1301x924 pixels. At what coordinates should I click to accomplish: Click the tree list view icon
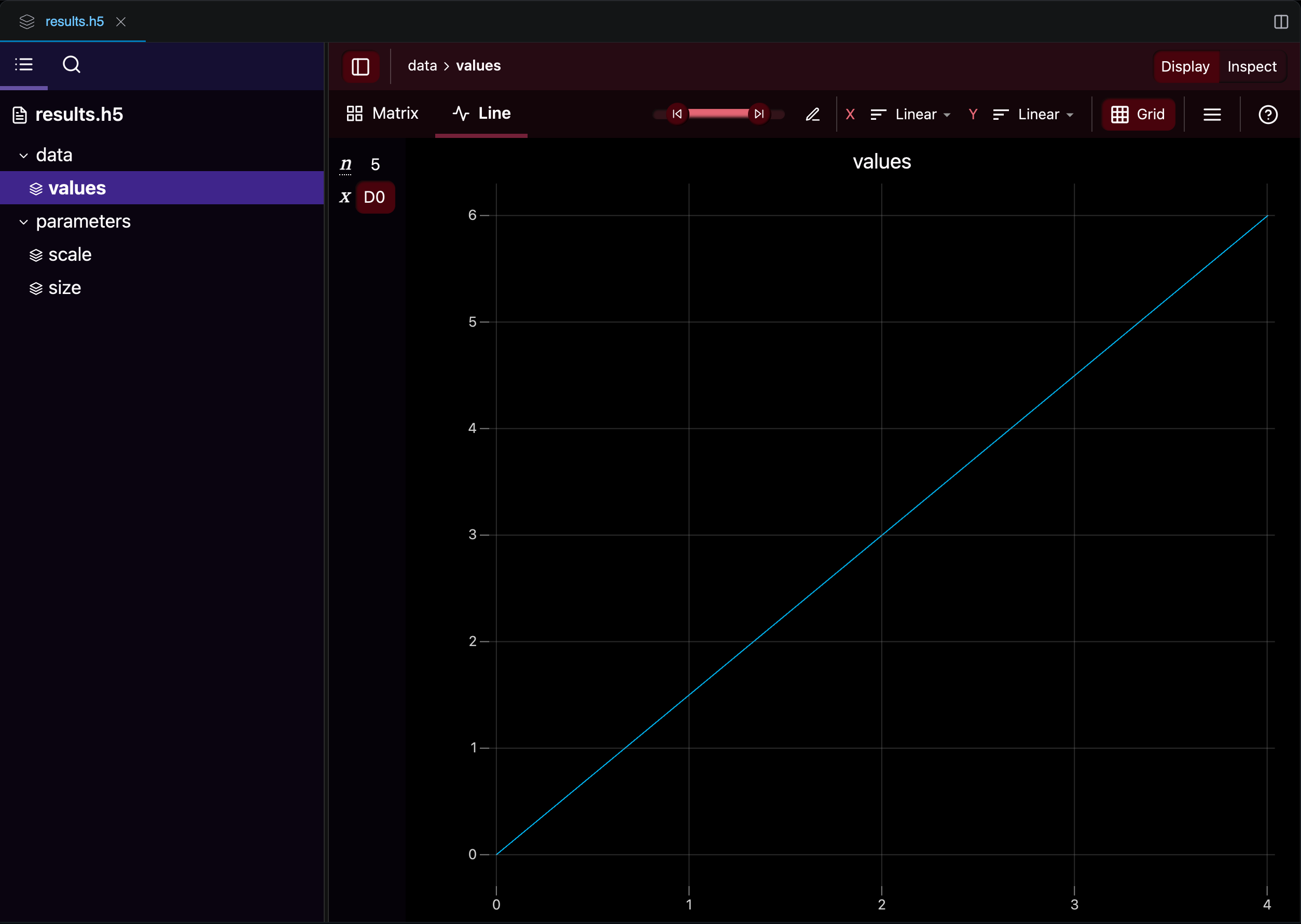pyautogui.click(x=24, y=64)
